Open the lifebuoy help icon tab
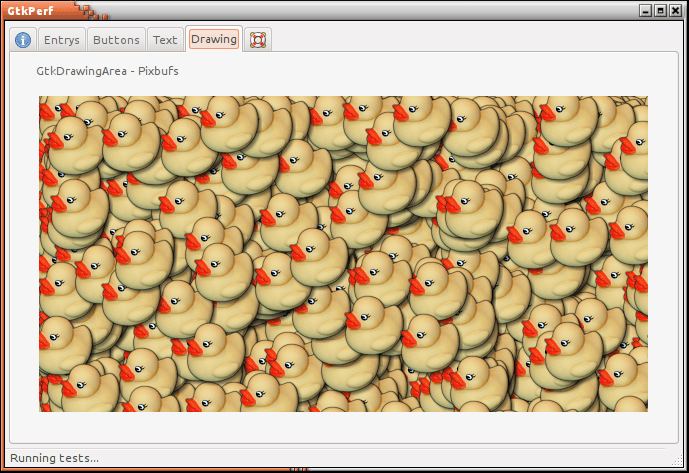 click(x=258, y=40)
